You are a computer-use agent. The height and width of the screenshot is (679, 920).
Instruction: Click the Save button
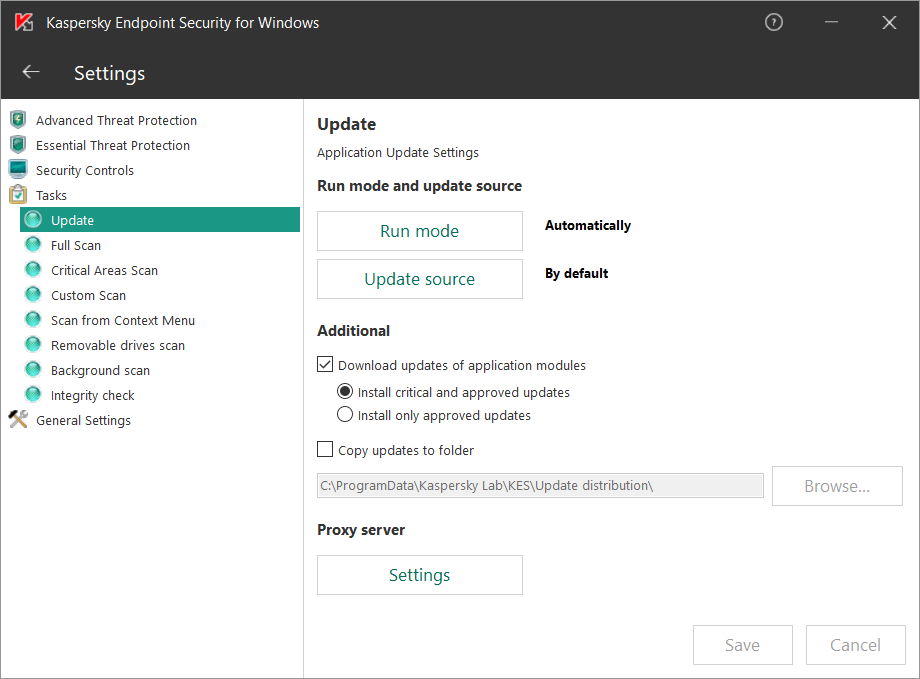click(x=742, y=645)
